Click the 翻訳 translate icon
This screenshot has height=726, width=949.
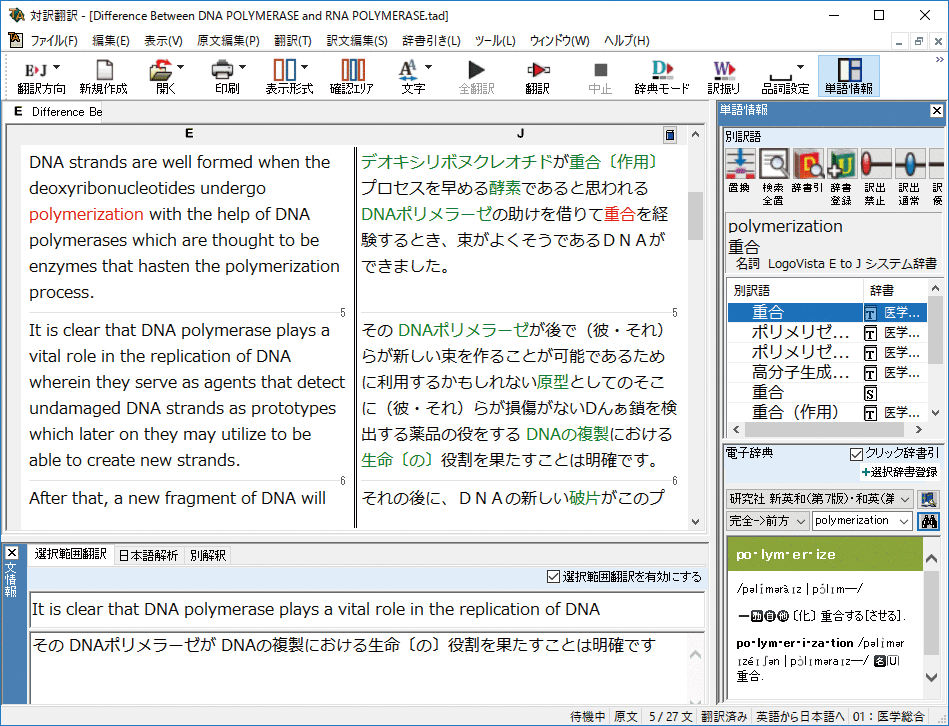pos(537,77)
